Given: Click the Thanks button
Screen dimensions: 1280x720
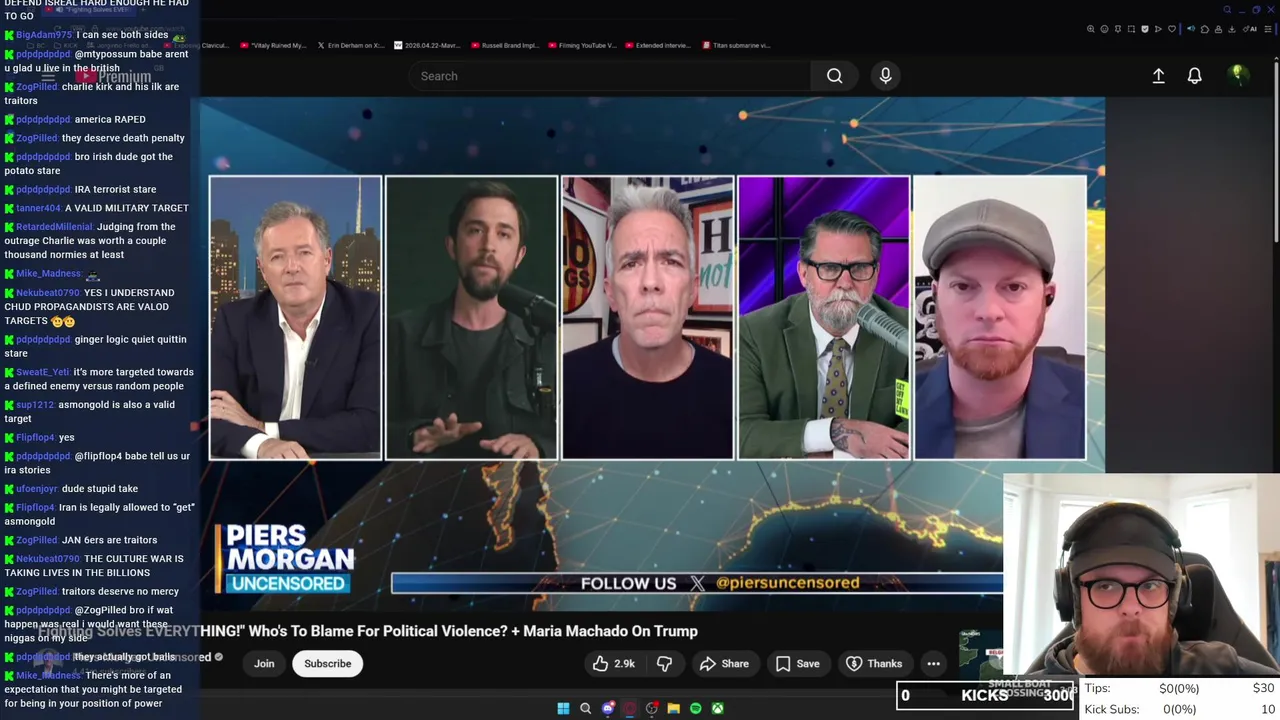Looking at the screenshot, I should [x=874, y=663].
